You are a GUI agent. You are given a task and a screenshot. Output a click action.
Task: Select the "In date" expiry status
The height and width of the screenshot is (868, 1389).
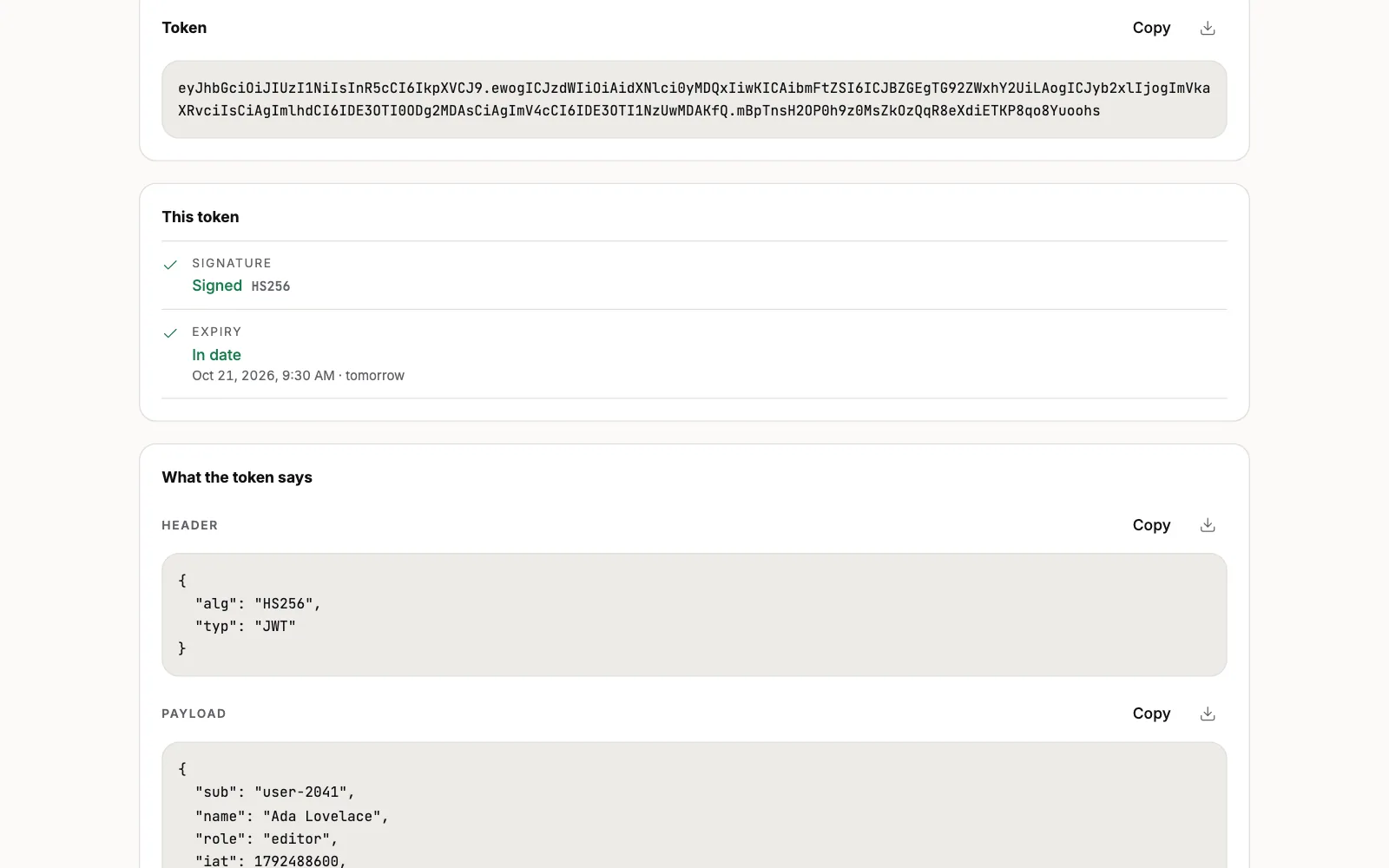pyautogui.click(x=216, y=354)
